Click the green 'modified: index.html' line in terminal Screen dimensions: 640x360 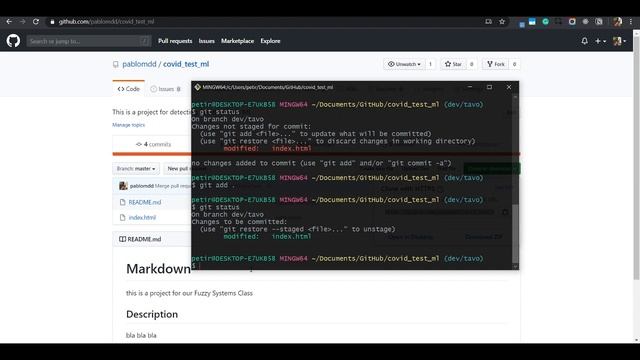[267, 236]
